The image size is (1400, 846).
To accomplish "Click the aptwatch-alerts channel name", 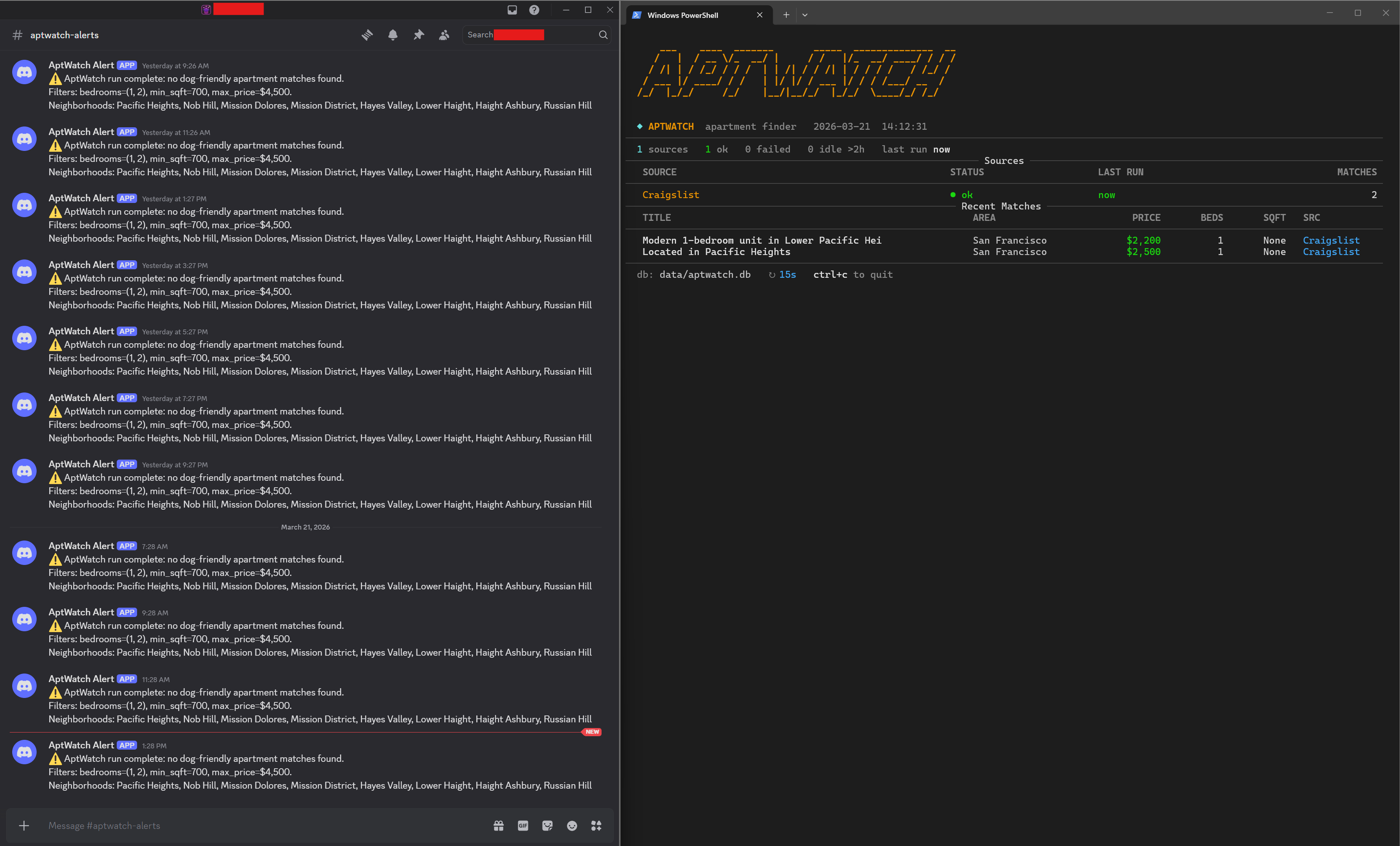I will tap(64, 35).
